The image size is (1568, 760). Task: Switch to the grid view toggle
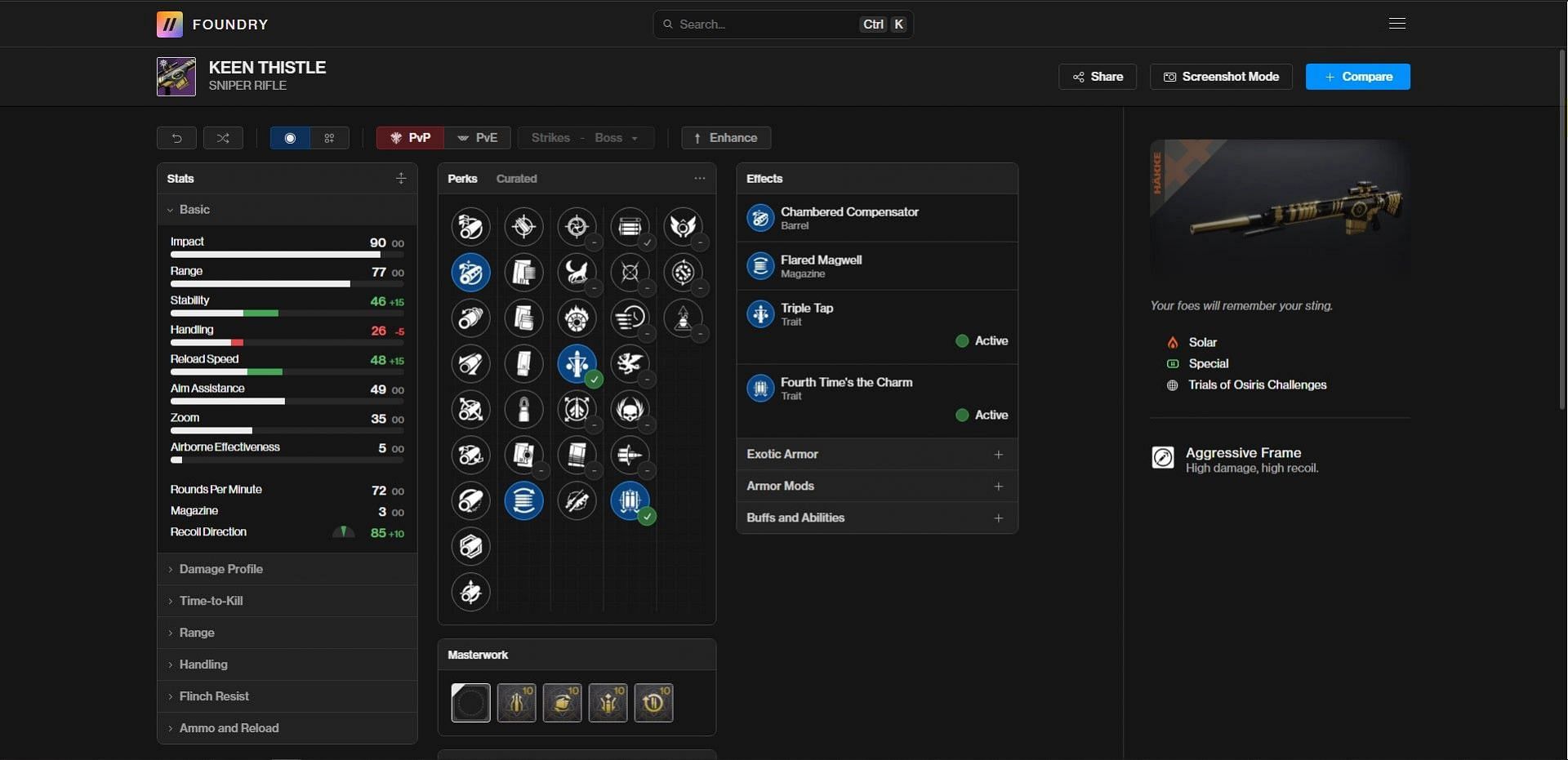tap(329, 138)
